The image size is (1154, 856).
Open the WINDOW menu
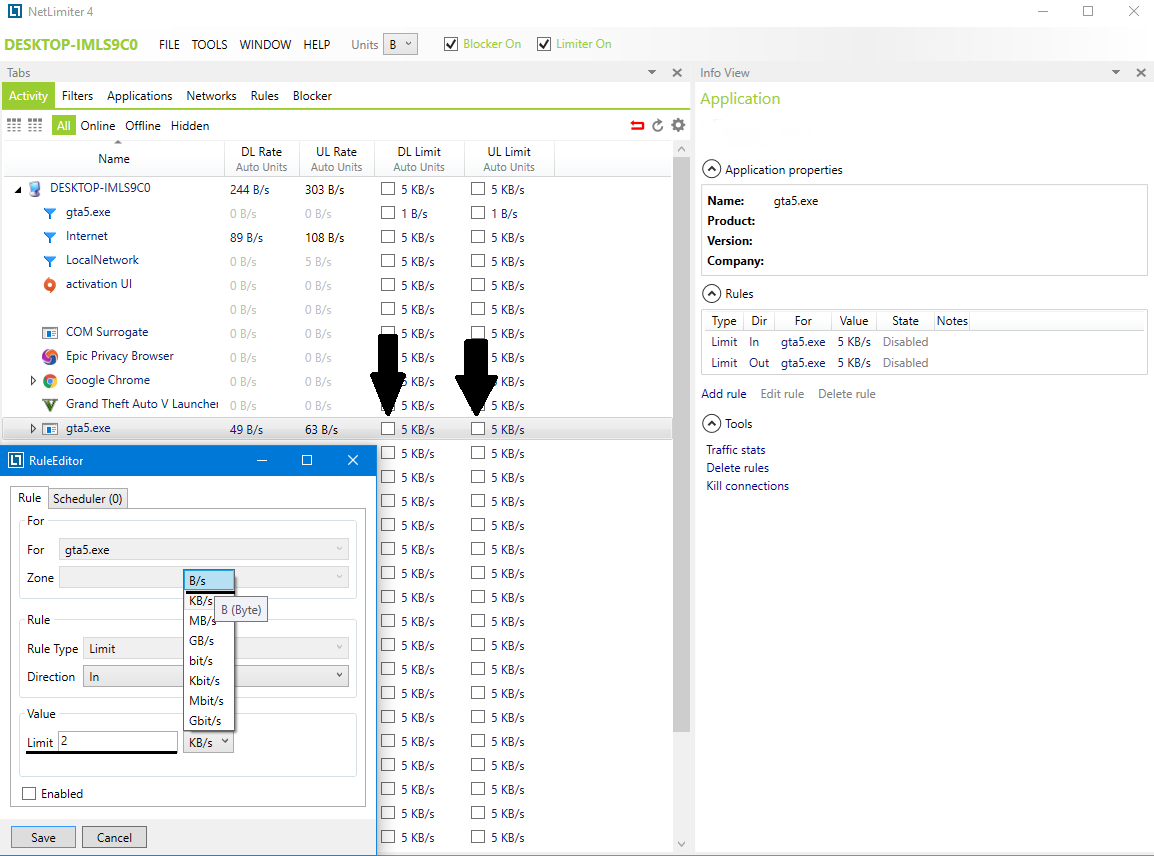265,44
